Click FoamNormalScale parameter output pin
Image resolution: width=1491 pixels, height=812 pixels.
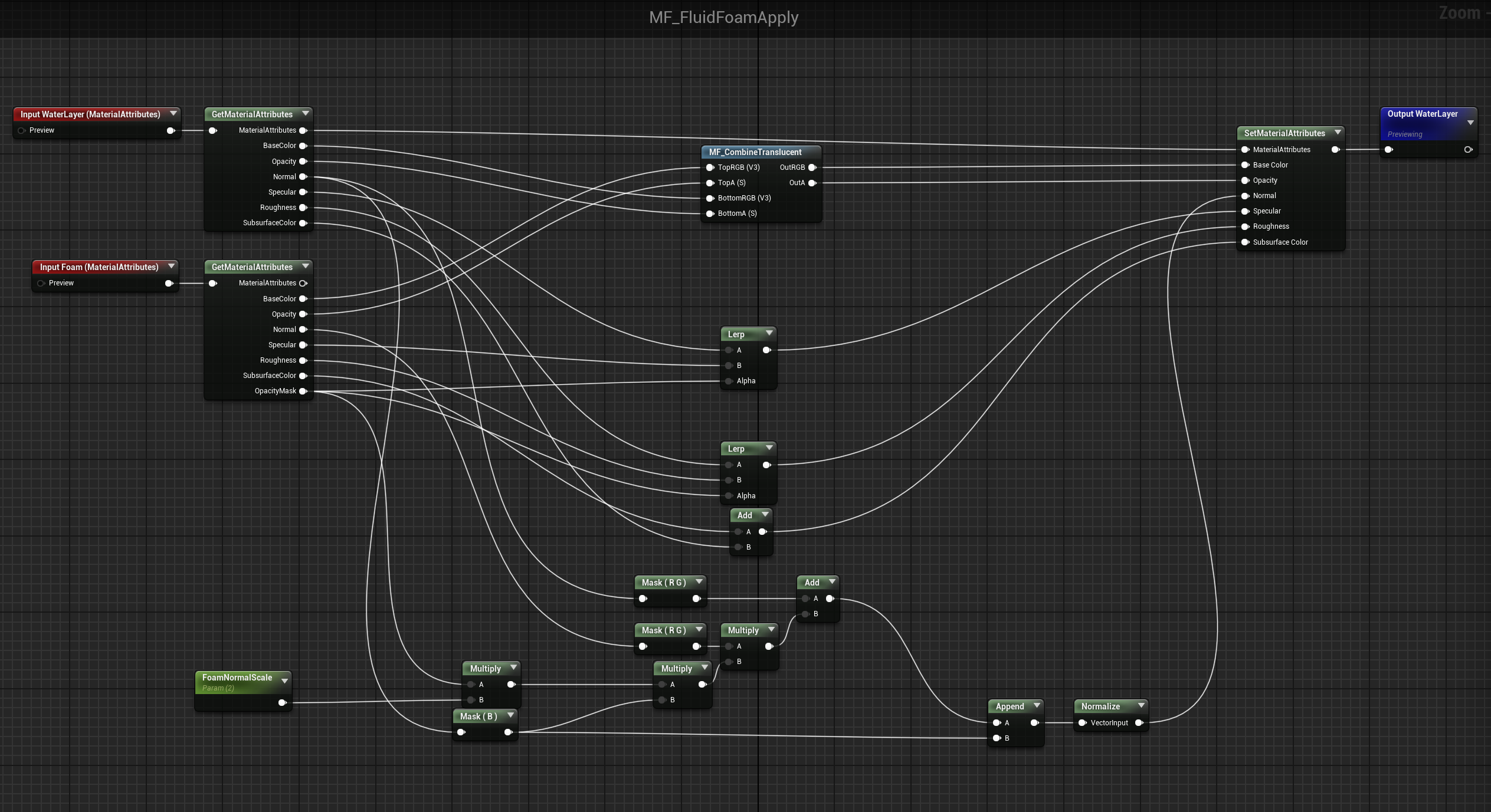coord(282,702)
